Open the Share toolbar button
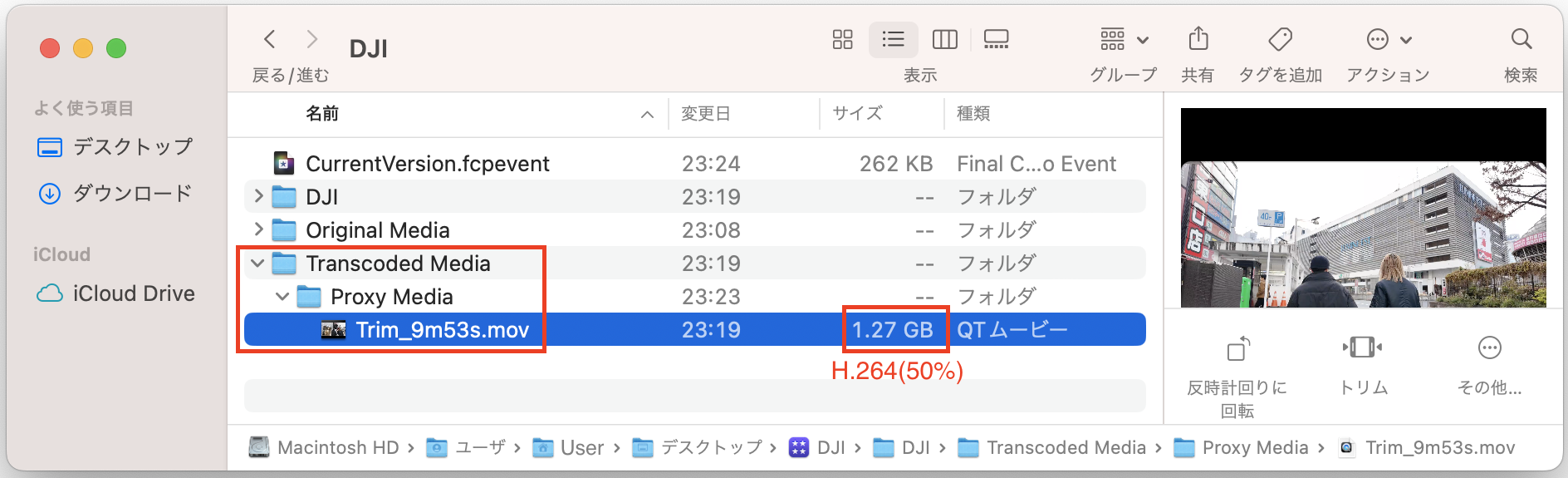Image resolution: width=1568 pixels, height=478 pixels. click(x=1198, y=39)
